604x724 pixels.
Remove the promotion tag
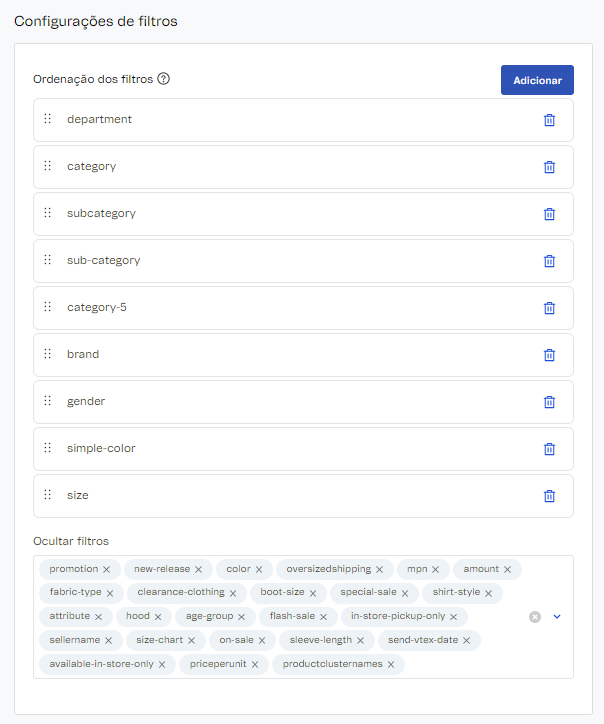[106, 570]
